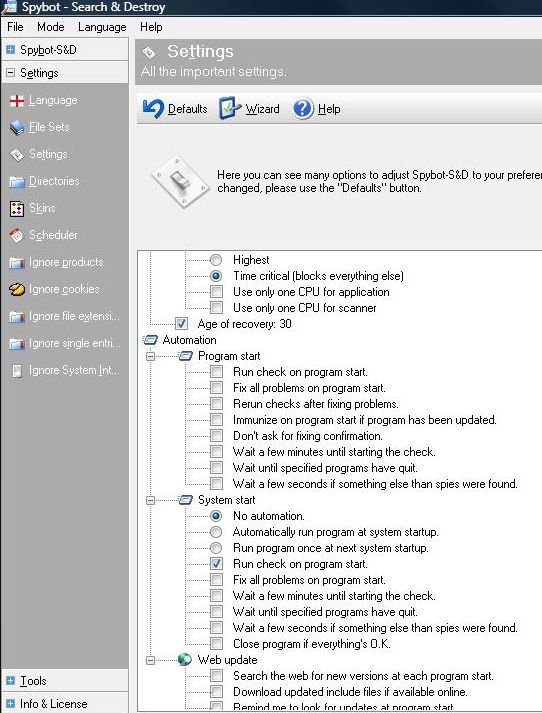The width and height of the screenshot is (542, 713).
Task: Open Ignore cookies in the sidebar
Action: pos(64,289)
